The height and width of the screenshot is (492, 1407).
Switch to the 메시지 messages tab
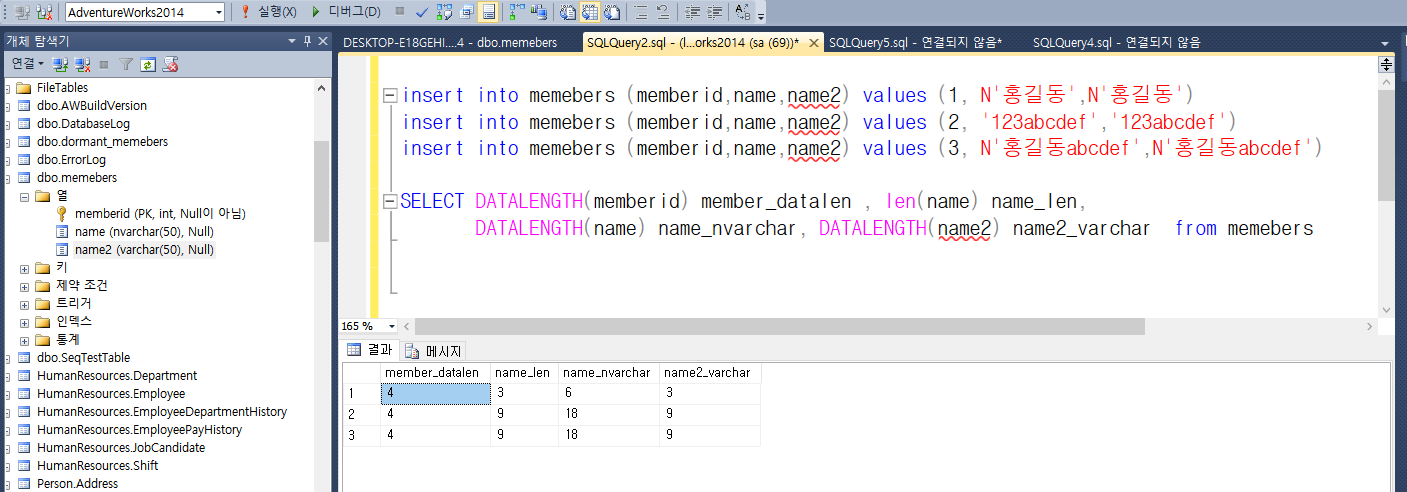pos(434,351)
